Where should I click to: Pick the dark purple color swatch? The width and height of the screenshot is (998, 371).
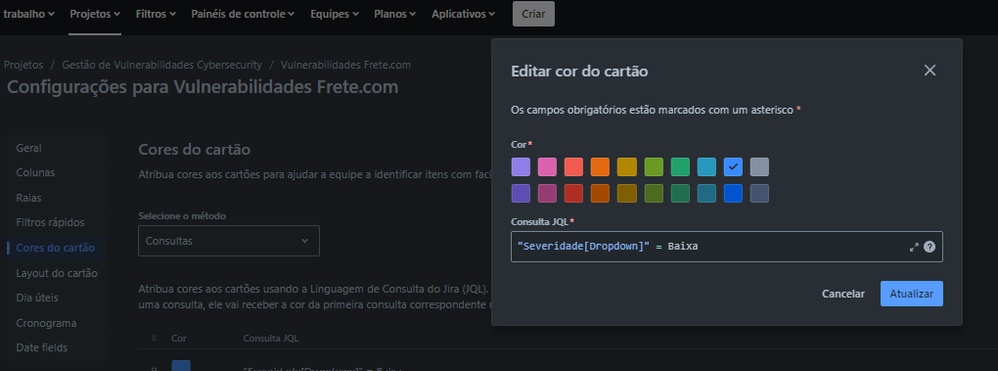521,193
